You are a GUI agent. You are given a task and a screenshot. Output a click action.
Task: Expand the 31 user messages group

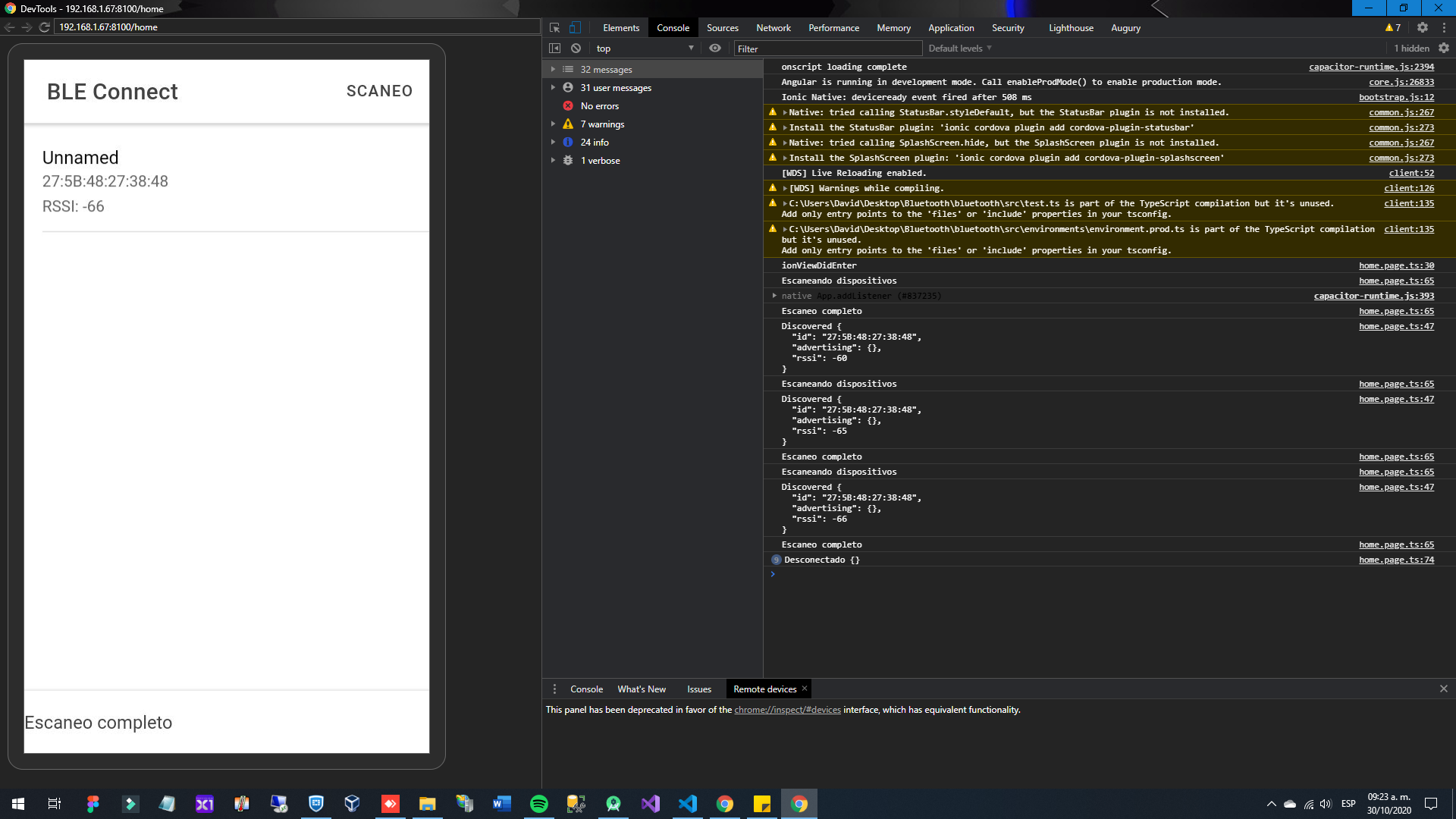(x=554, y=87)
